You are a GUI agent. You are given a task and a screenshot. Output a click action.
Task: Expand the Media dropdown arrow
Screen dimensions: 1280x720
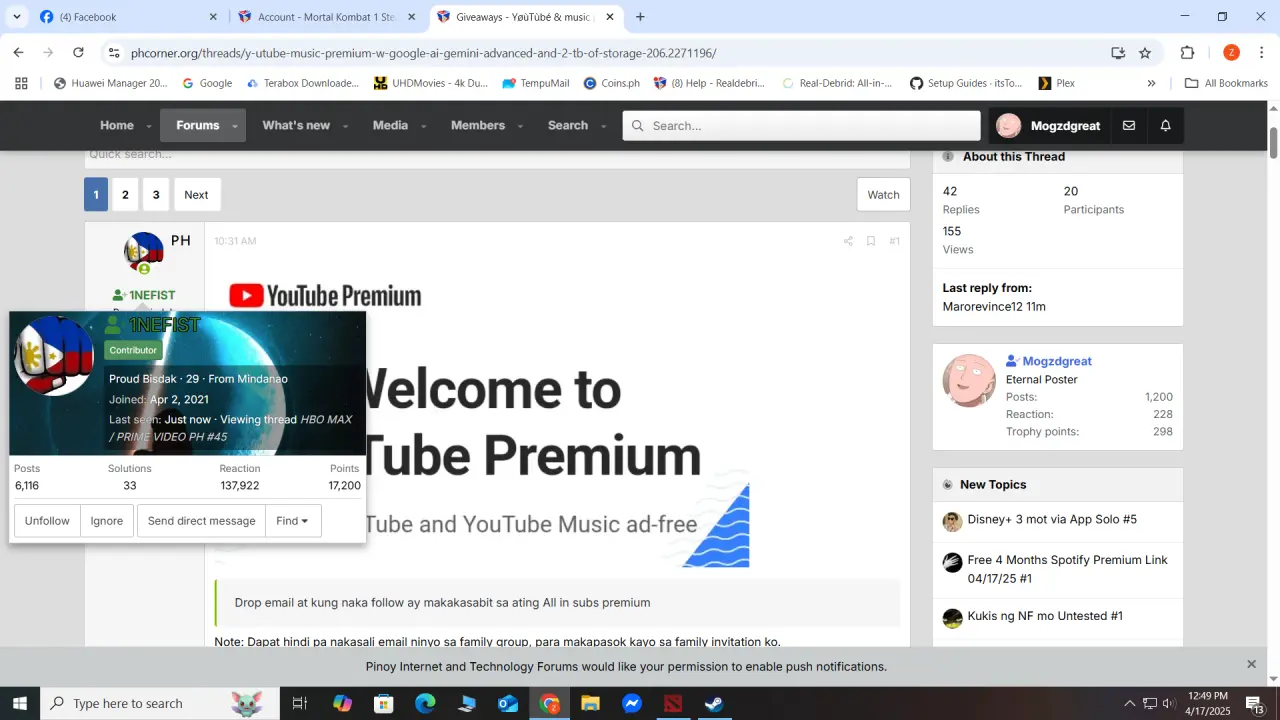click(x=424, y=127)
